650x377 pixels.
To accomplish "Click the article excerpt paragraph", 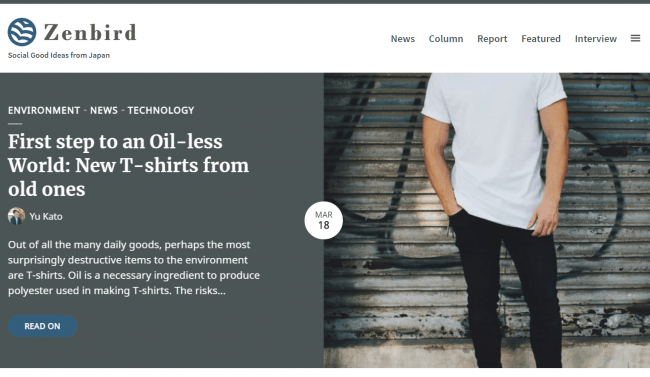I will tap(134, 268).
